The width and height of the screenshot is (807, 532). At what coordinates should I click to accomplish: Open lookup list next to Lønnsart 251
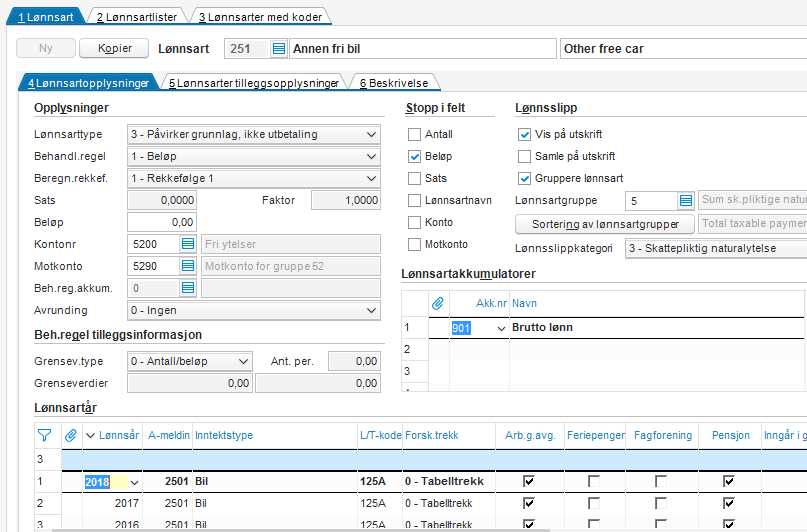[278, 49]
